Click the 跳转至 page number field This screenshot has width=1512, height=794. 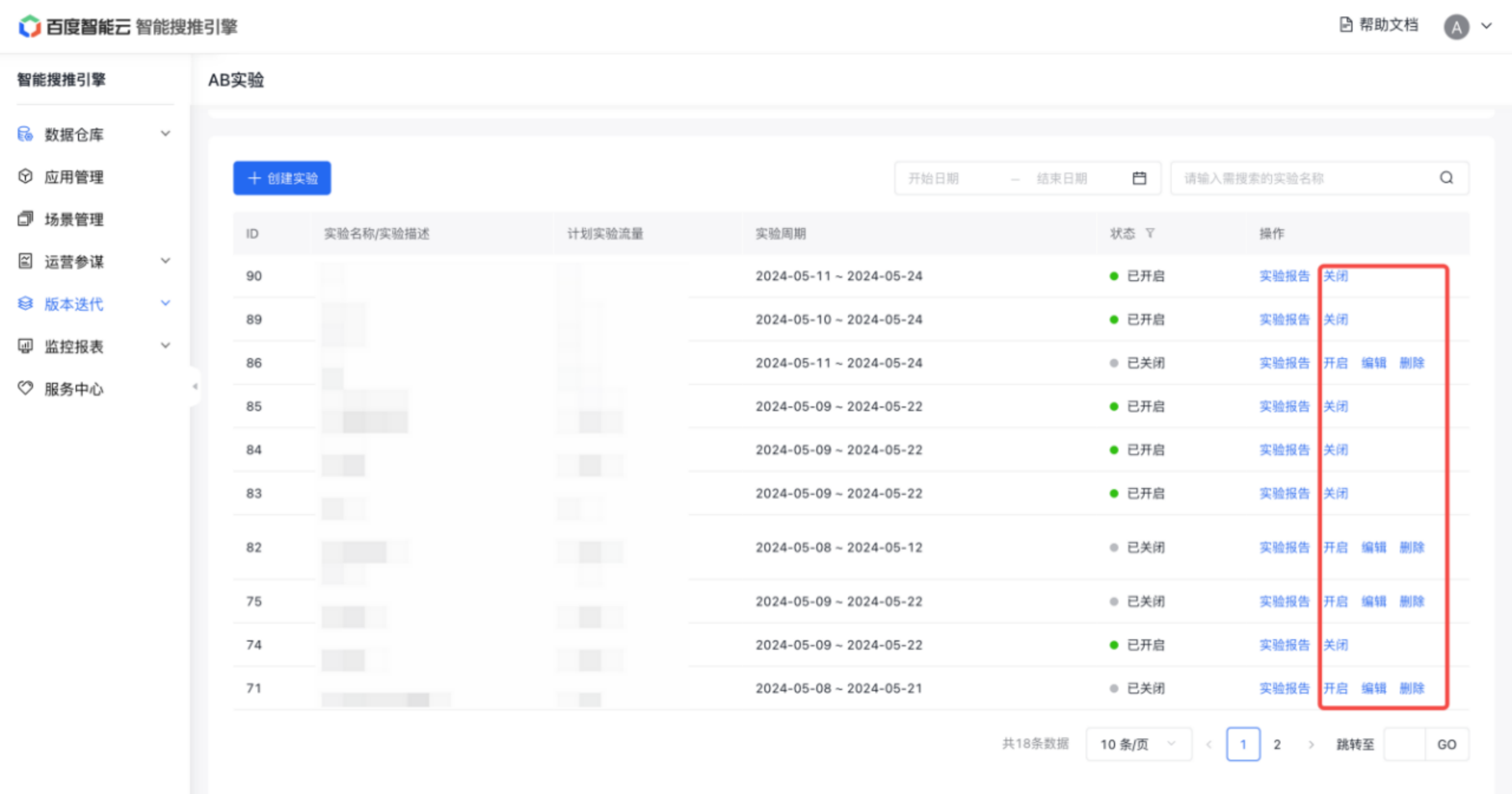(x=1405, y=744)
